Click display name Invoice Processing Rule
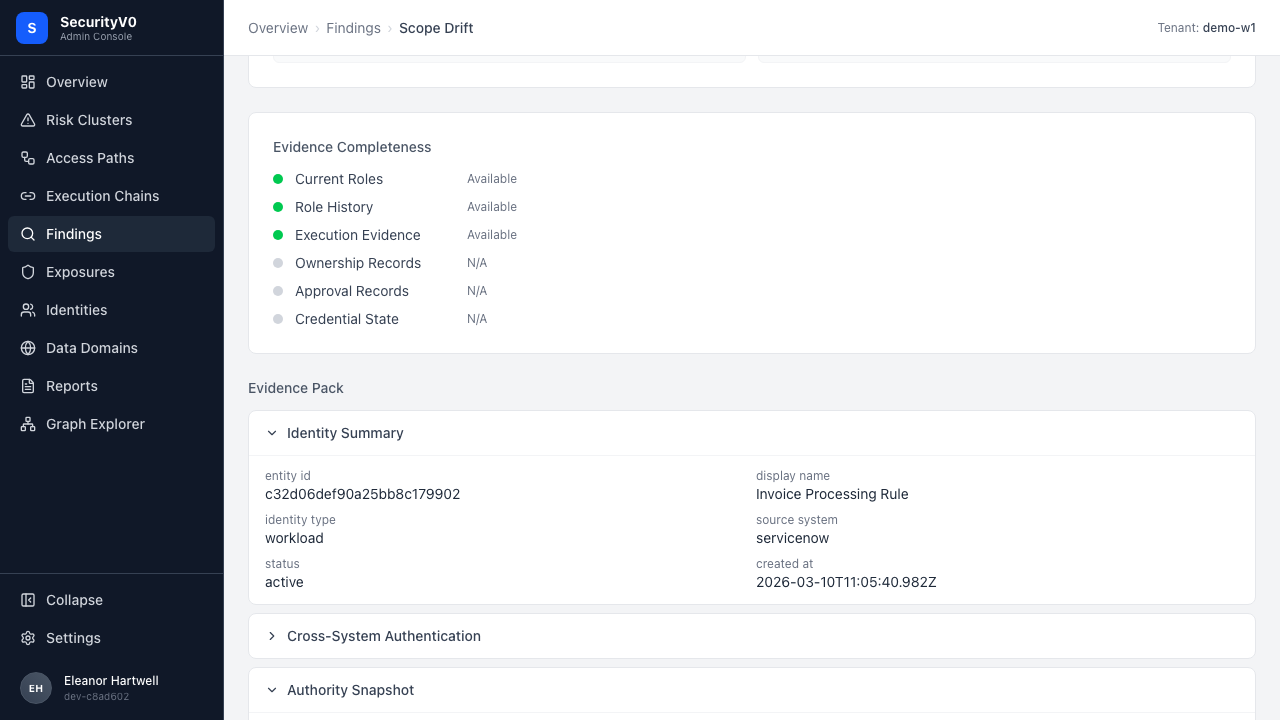The height and width of the screenshot is (720, 1280). coord(832,494)
